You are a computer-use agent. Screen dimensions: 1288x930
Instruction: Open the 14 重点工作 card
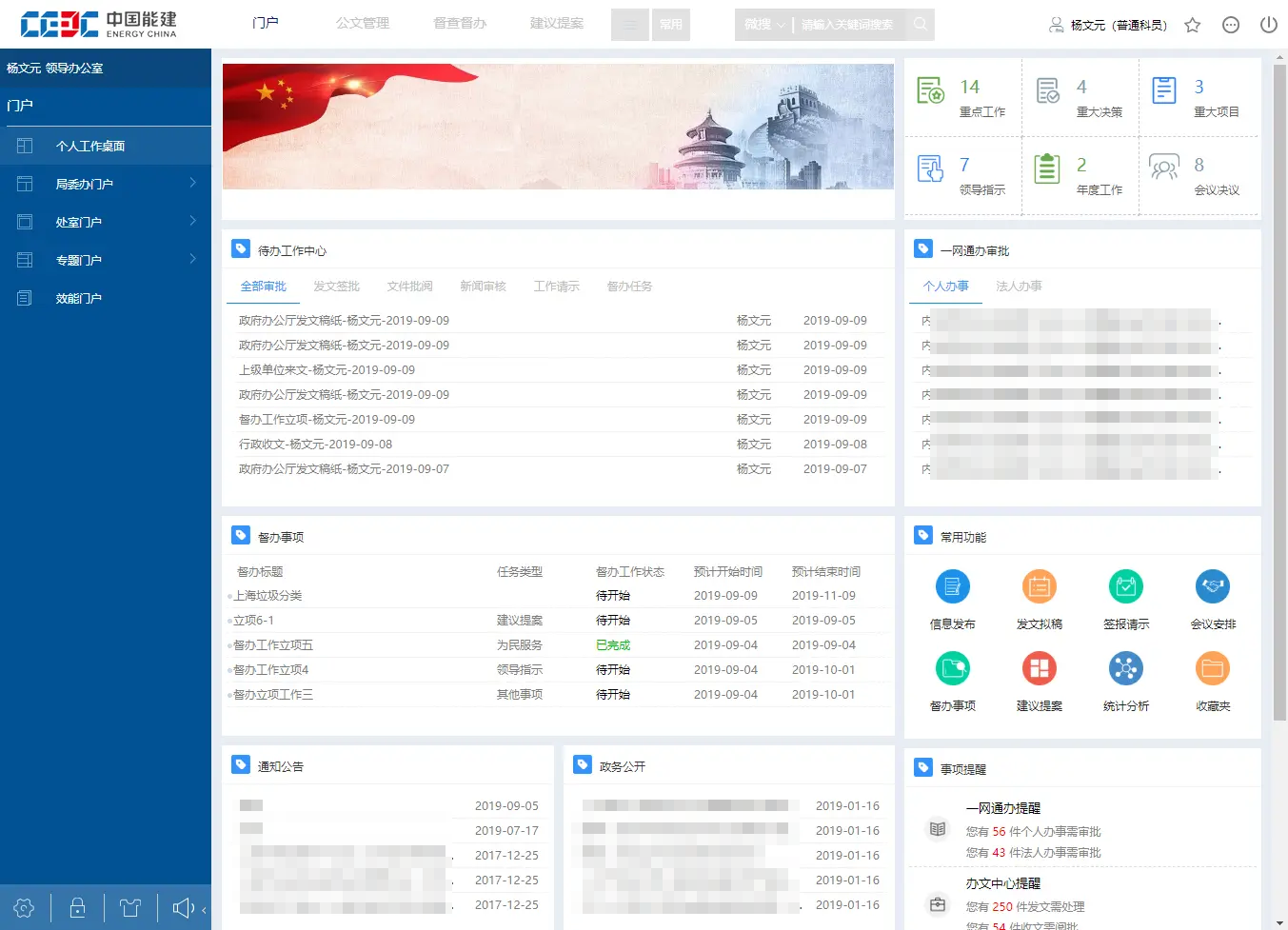(962, 98)
